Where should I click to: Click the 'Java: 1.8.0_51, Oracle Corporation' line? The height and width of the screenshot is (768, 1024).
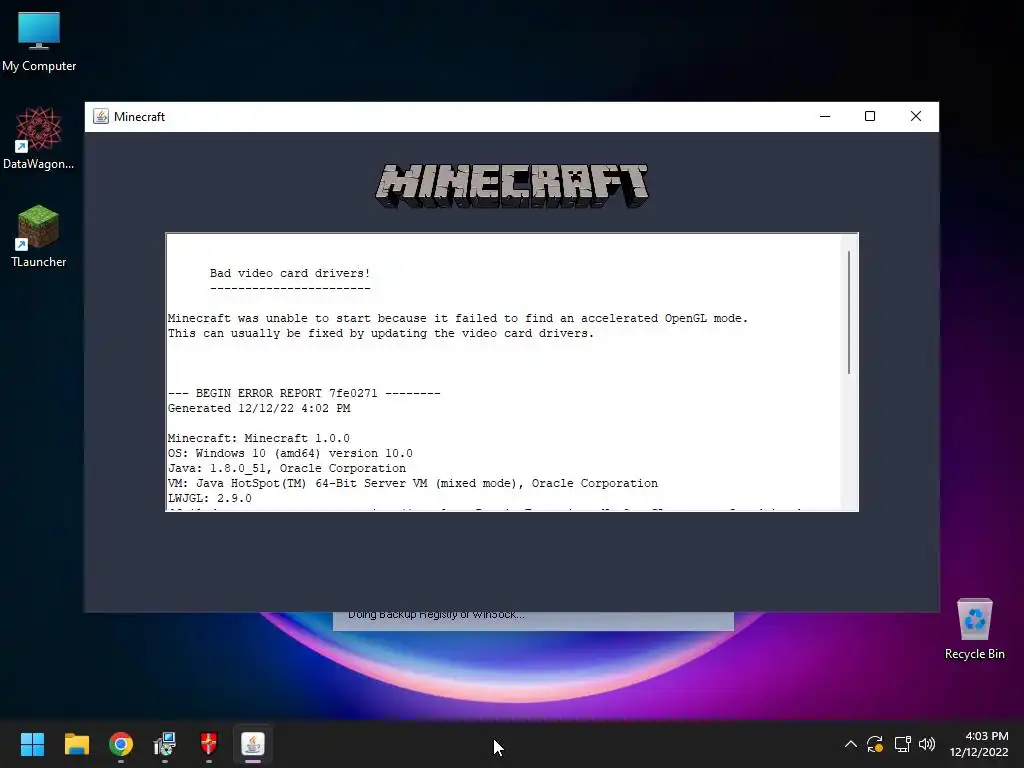[x=287, y=468]
